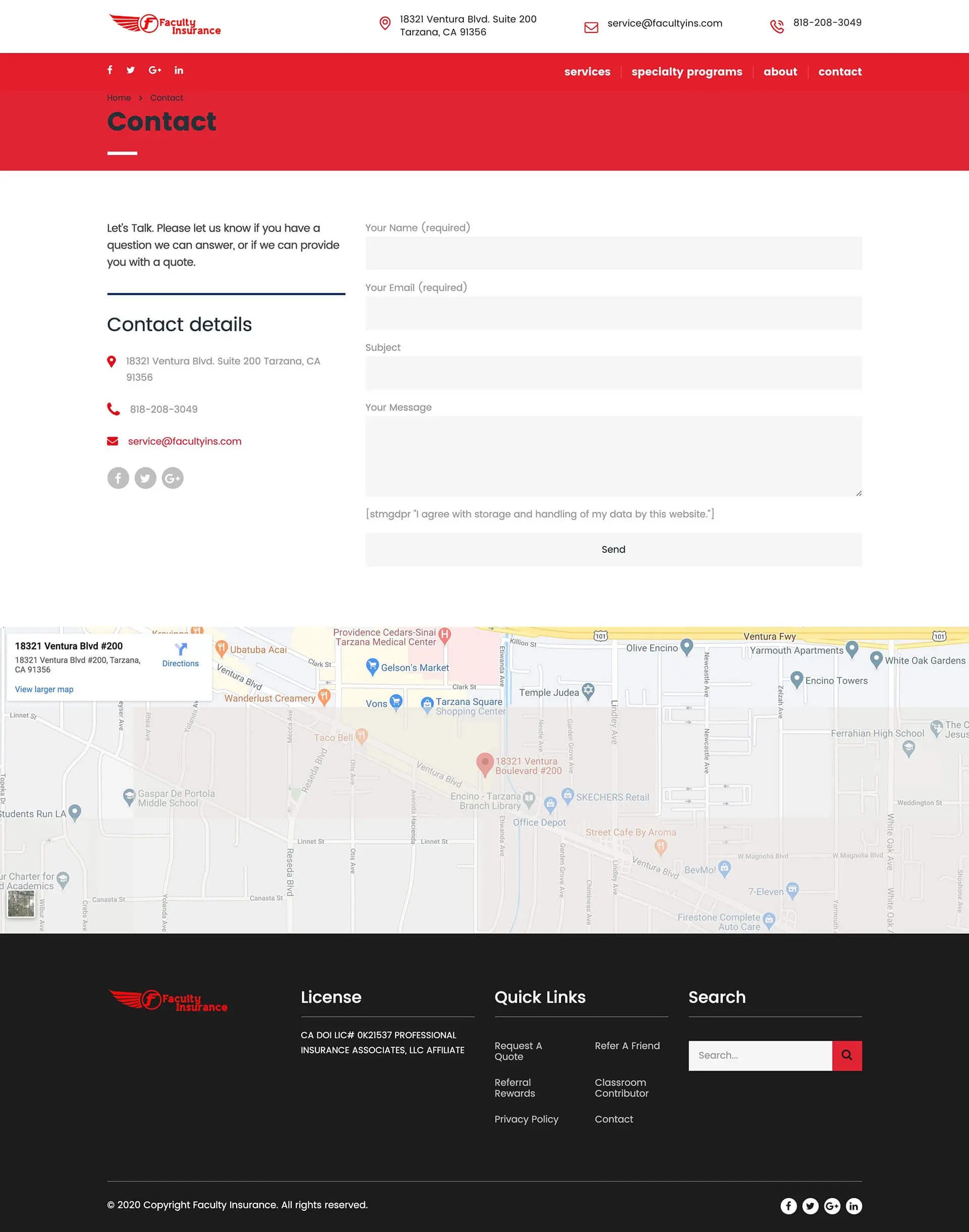Click the Send button on contact form

click(x=613, y=549)
